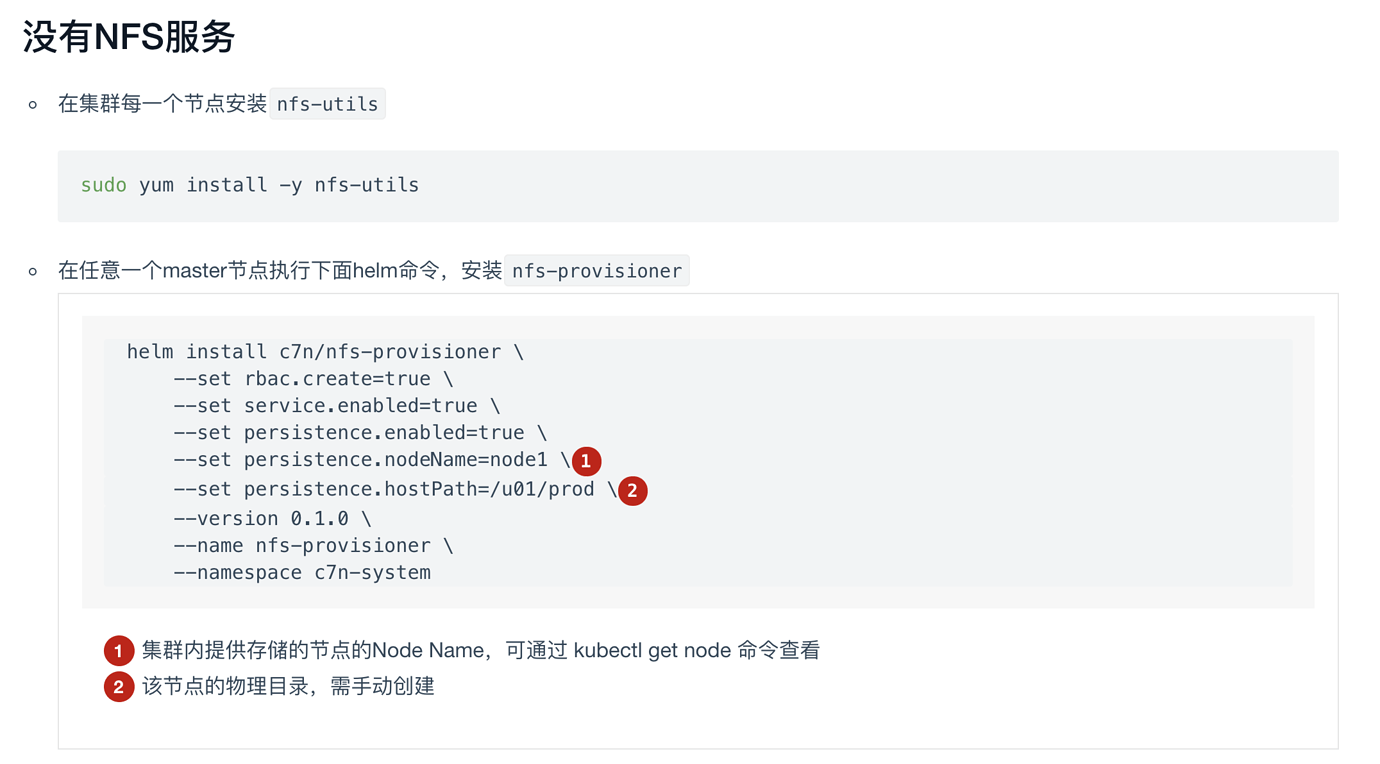
Task: Click the helm install c7n/nfs-provisioner line
Action: coord(325,352)
